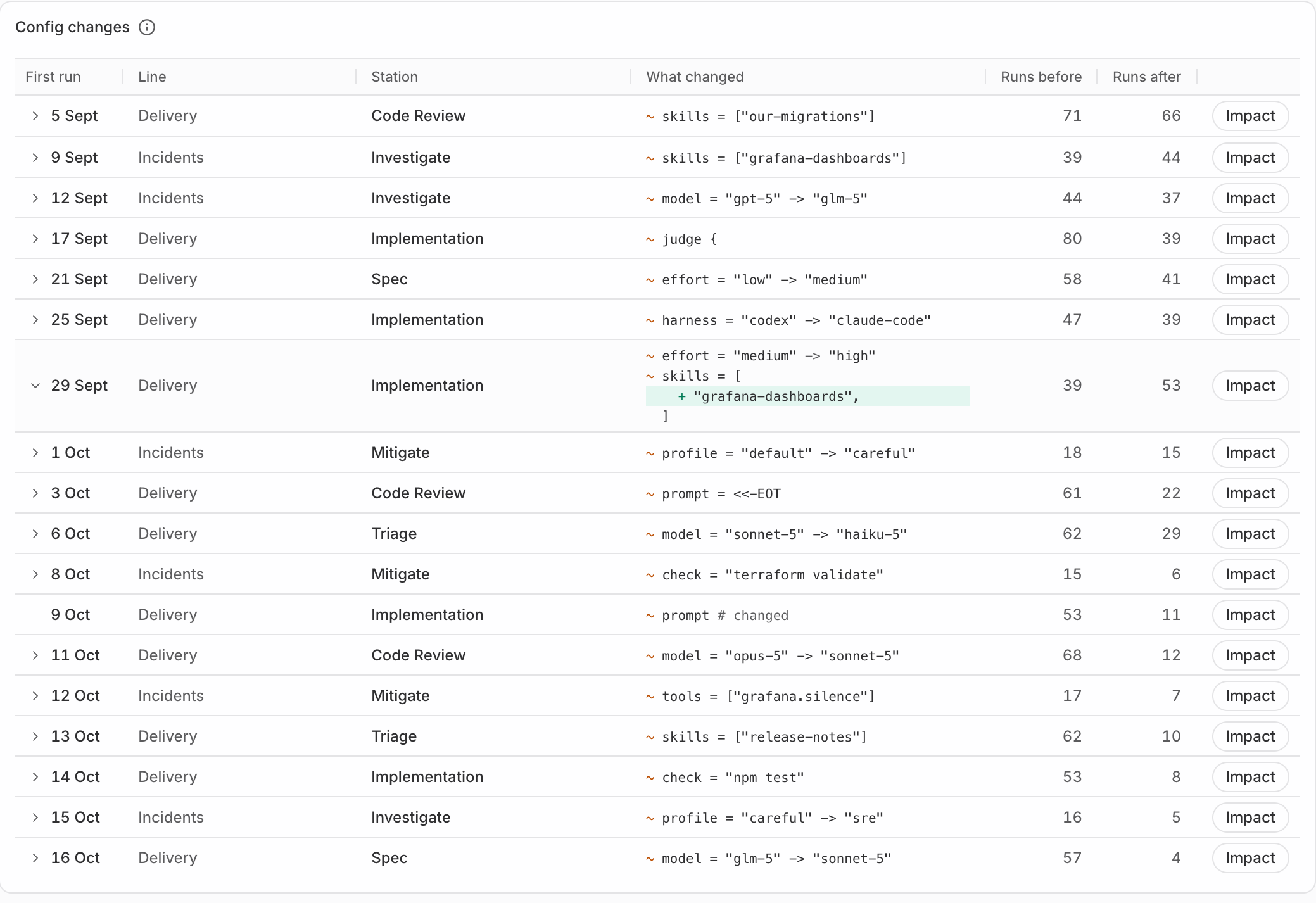Click Impact for the 5 Sept row
The image size is (1316, 903).
pyautogui.click(x=1250, y=116)
